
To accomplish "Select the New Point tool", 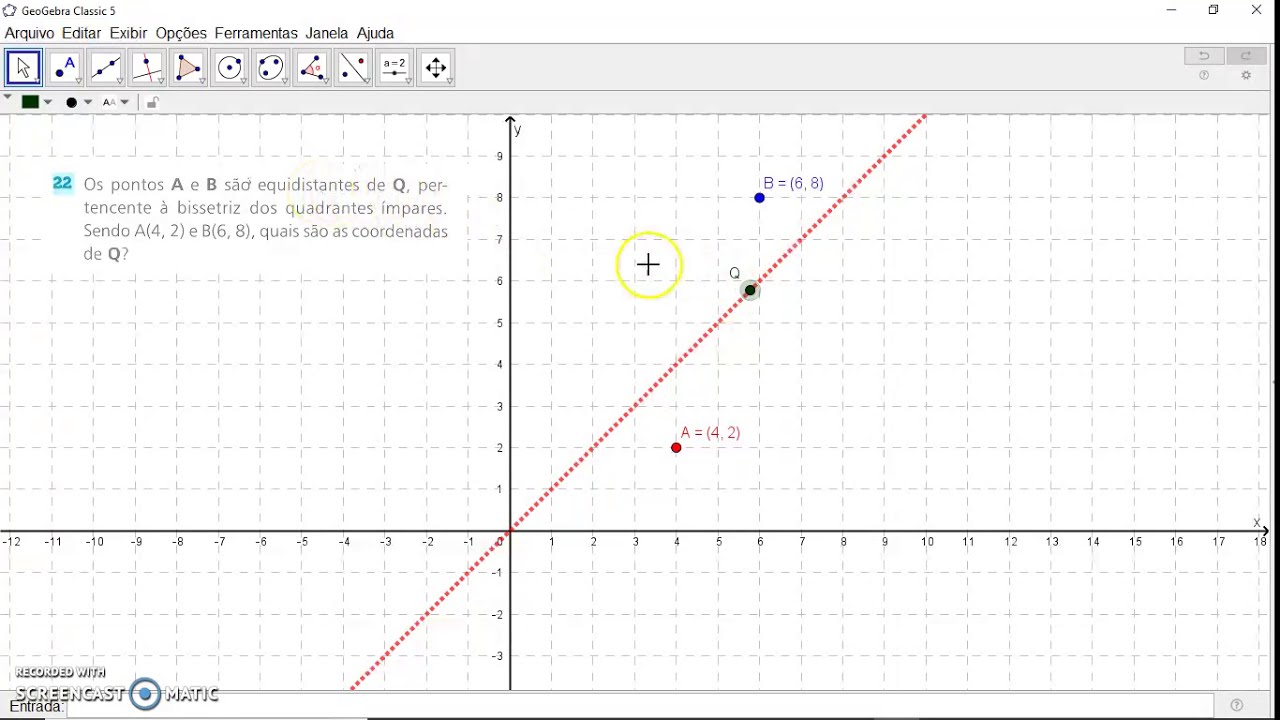I will click(x=65, y=68).
